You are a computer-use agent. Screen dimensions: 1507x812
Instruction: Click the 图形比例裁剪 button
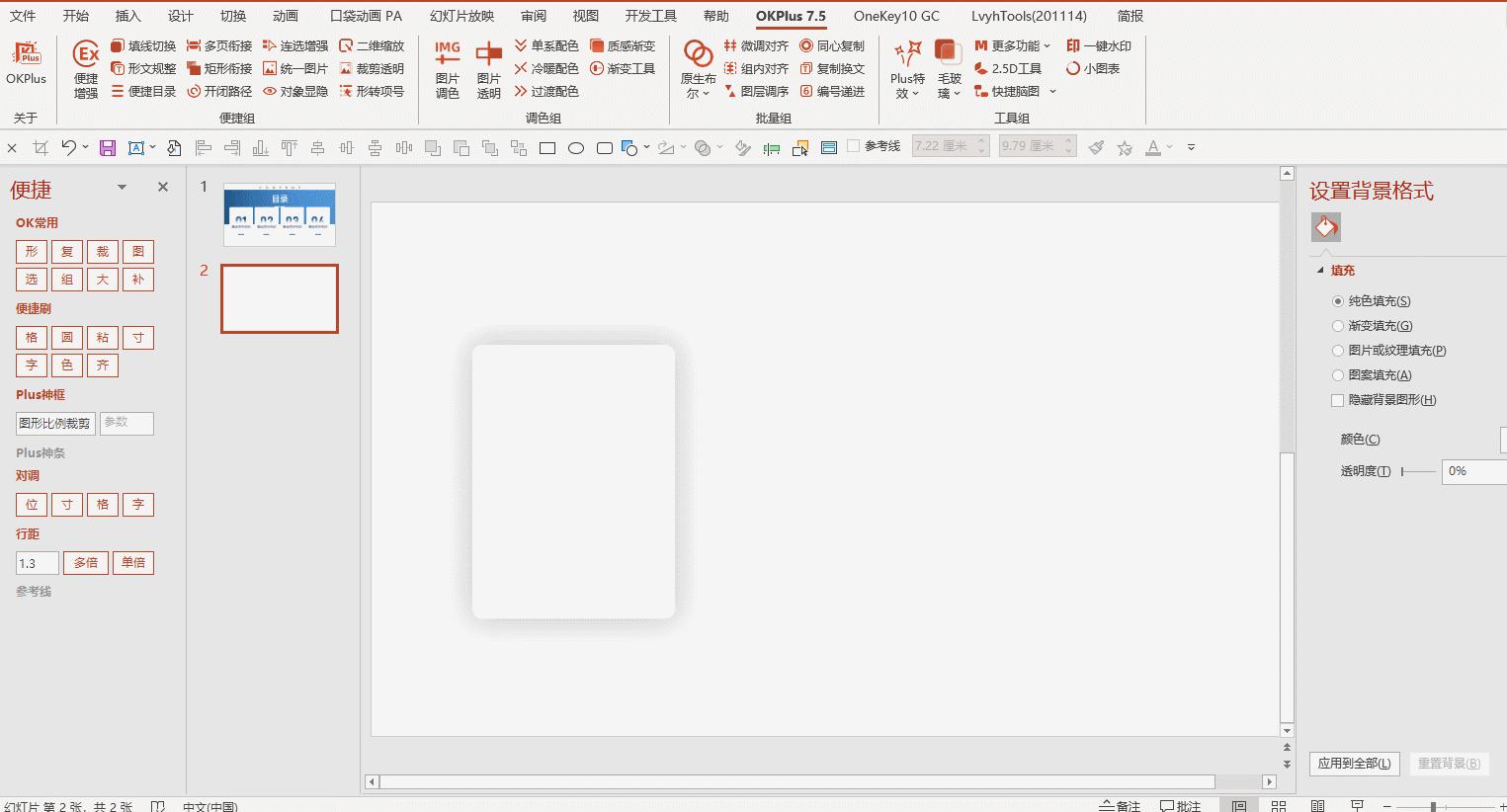55,424
